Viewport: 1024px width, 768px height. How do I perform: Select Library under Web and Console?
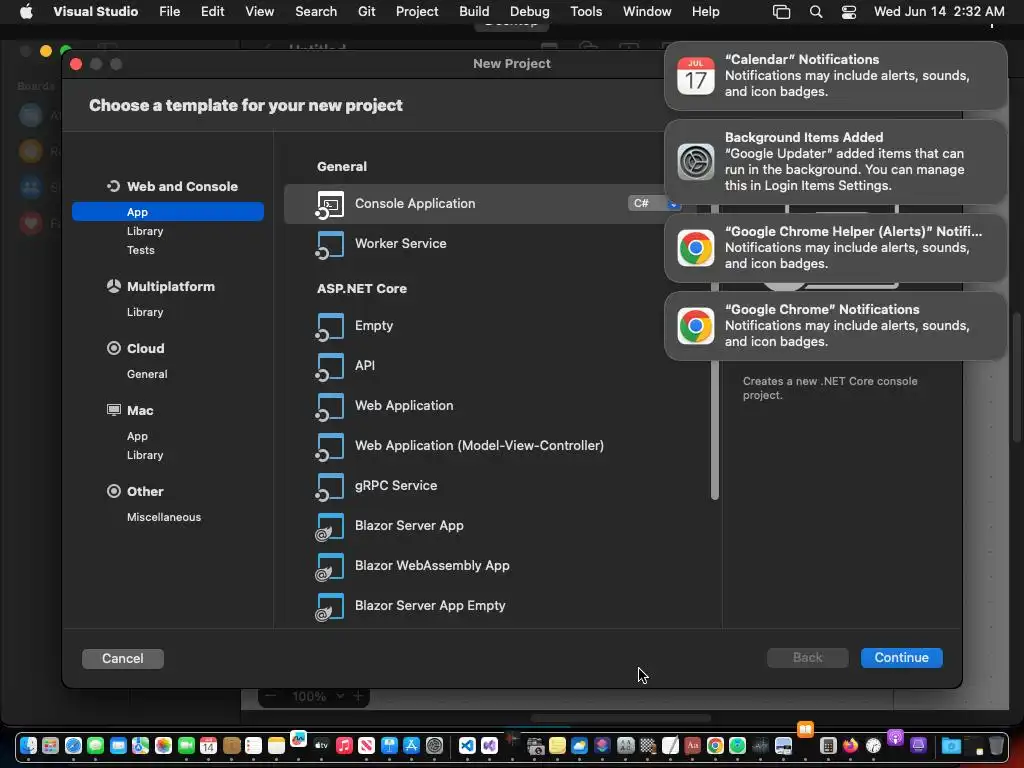pos(145,231)
